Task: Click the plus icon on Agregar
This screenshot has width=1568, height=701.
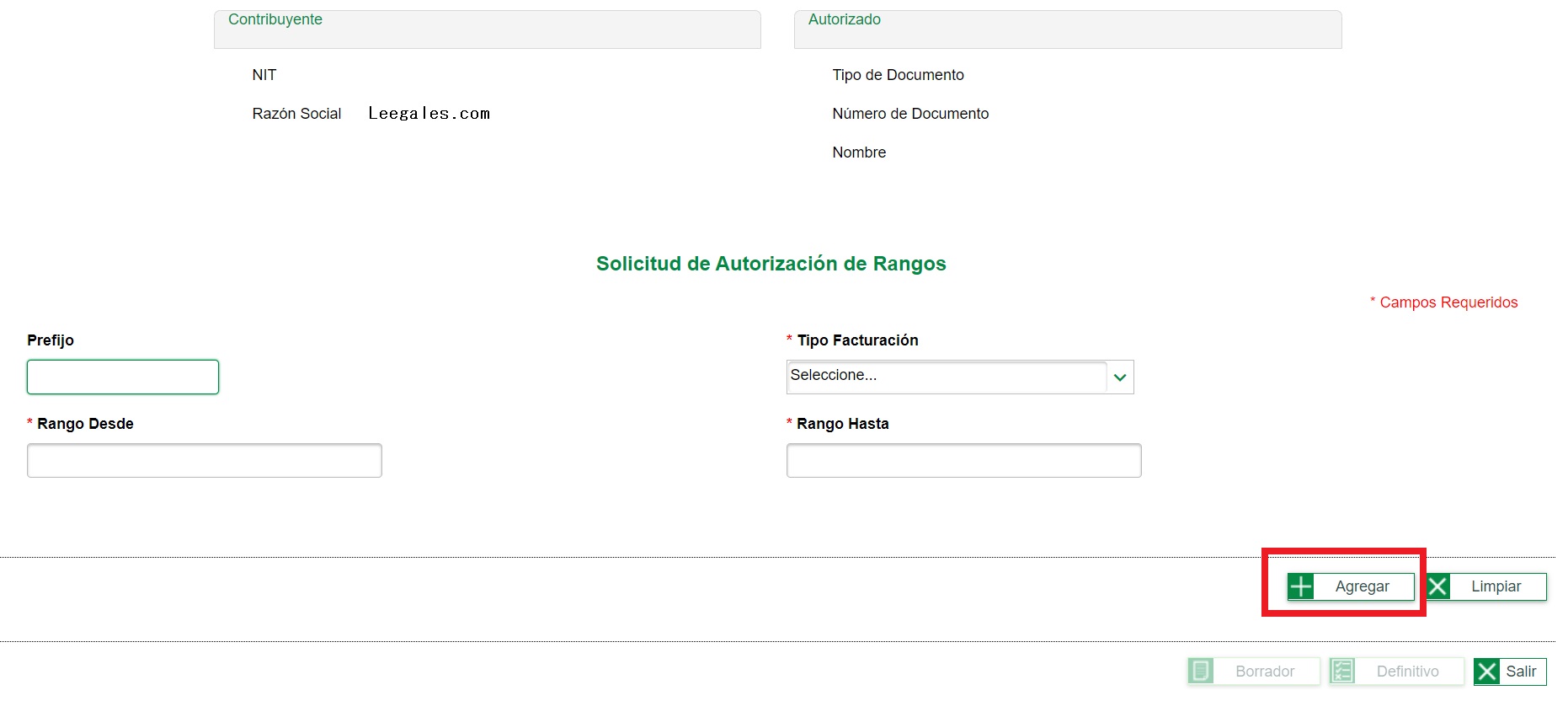Action: click(1301, 586)
